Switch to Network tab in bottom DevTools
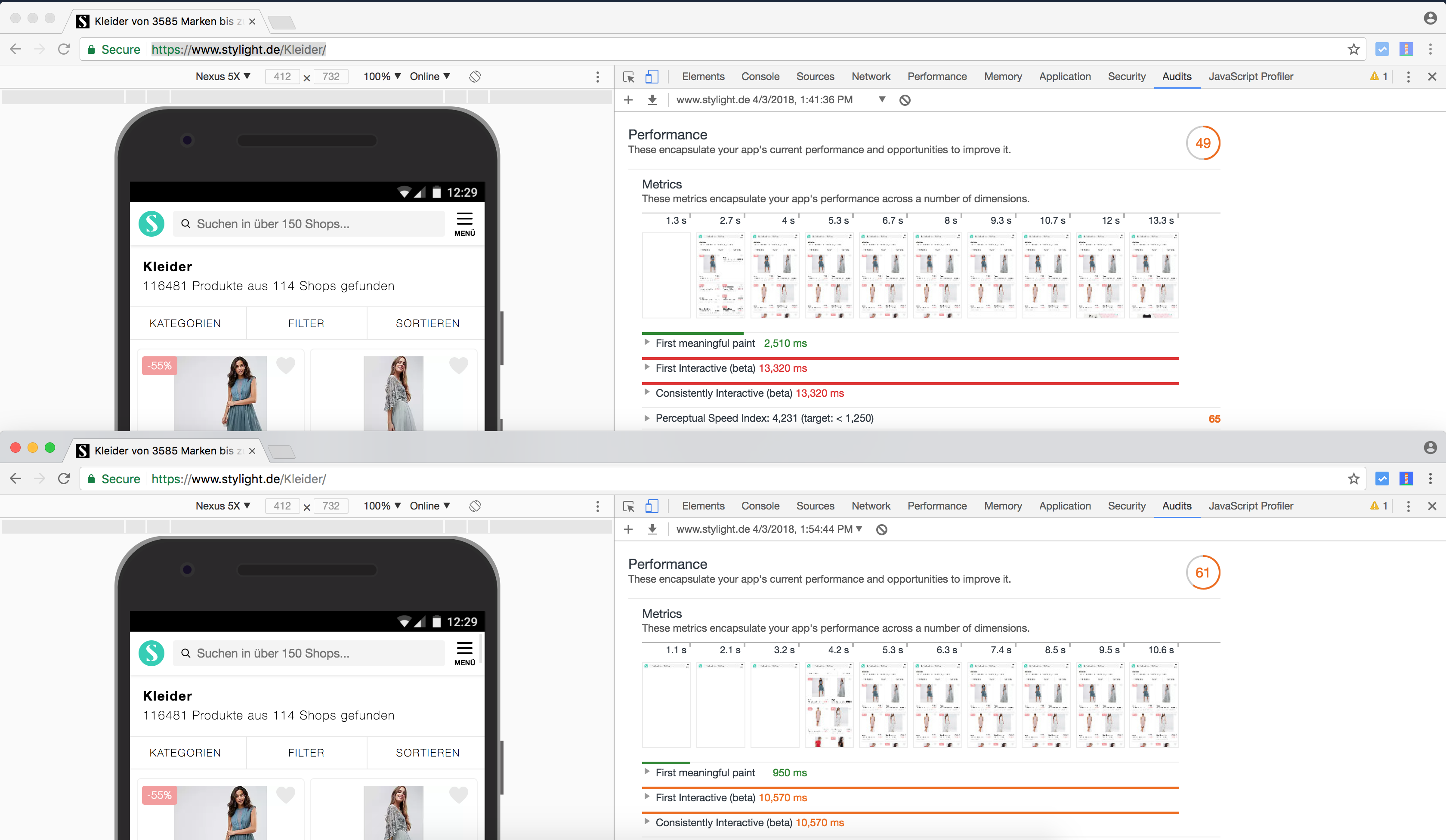Screen dimensions: 1446x840 871,506
